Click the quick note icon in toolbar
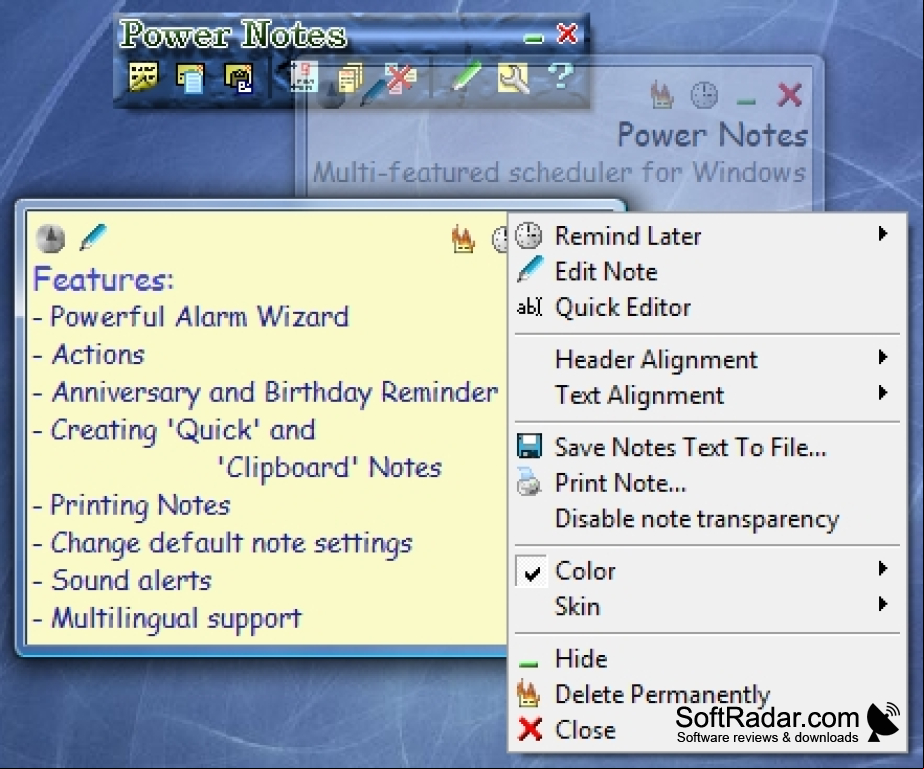The height and width of the screenshot is (769, 924). click(190, 78)
